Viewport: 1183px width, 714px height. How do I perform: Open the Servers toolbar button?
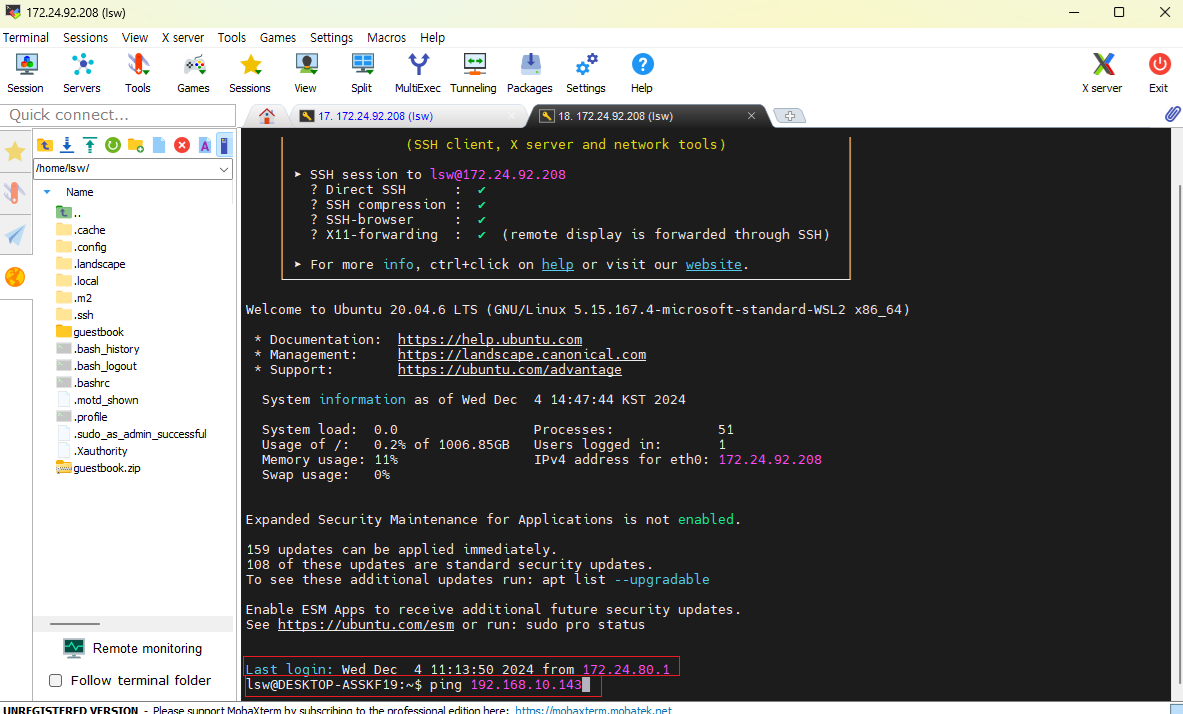tap(81, 73)
